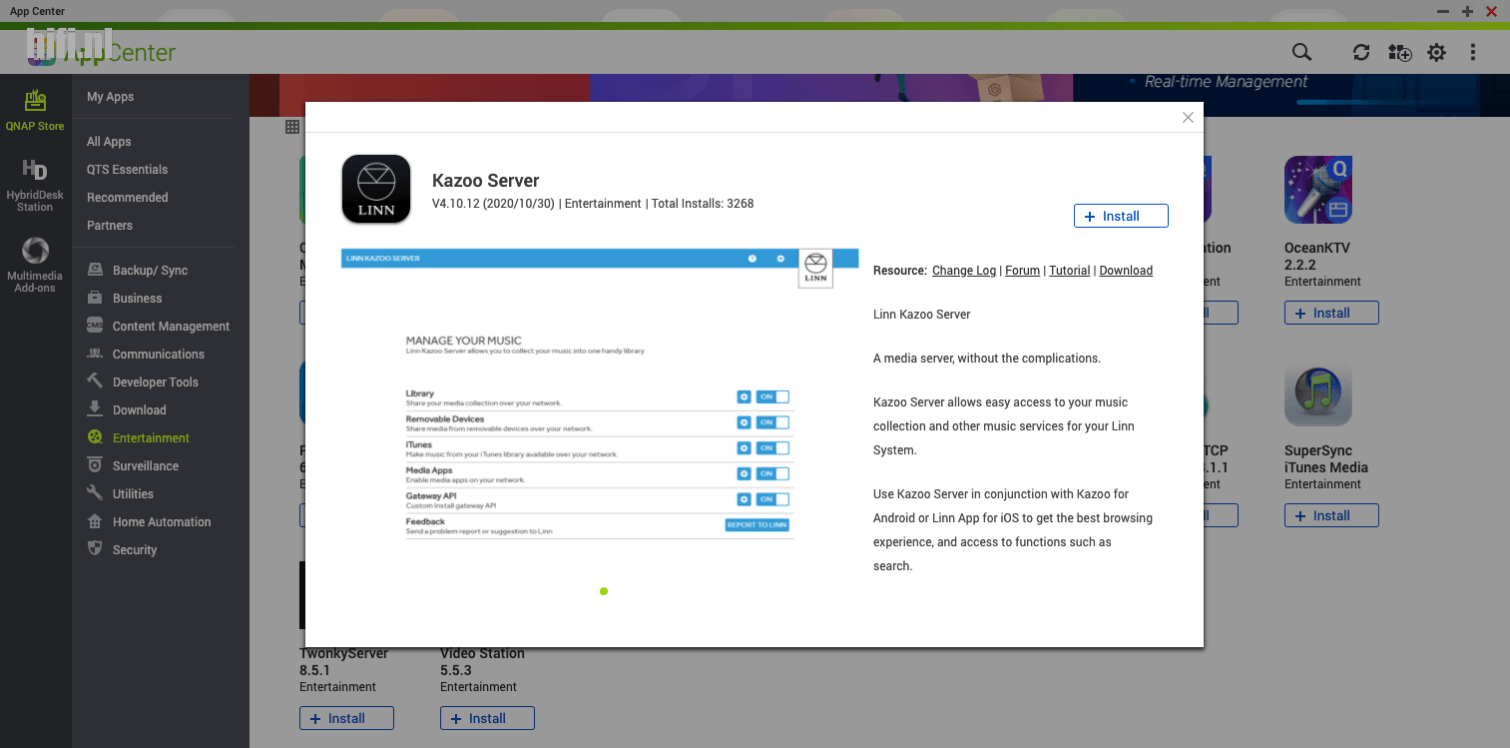
Task: Click the Communications category icon
Action: pos(95,354)
